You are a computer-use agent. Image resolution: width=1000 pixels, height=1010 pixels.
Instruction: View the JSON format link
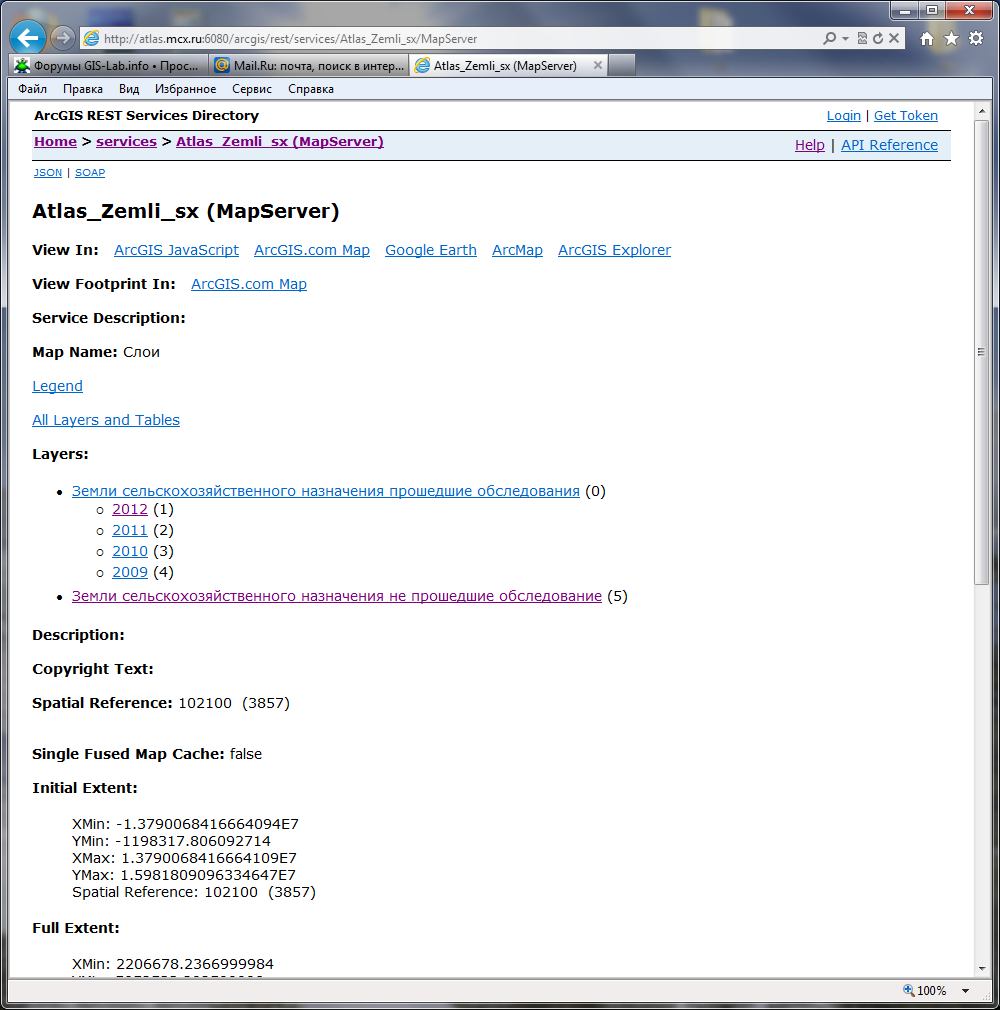(x=48, y=173)
